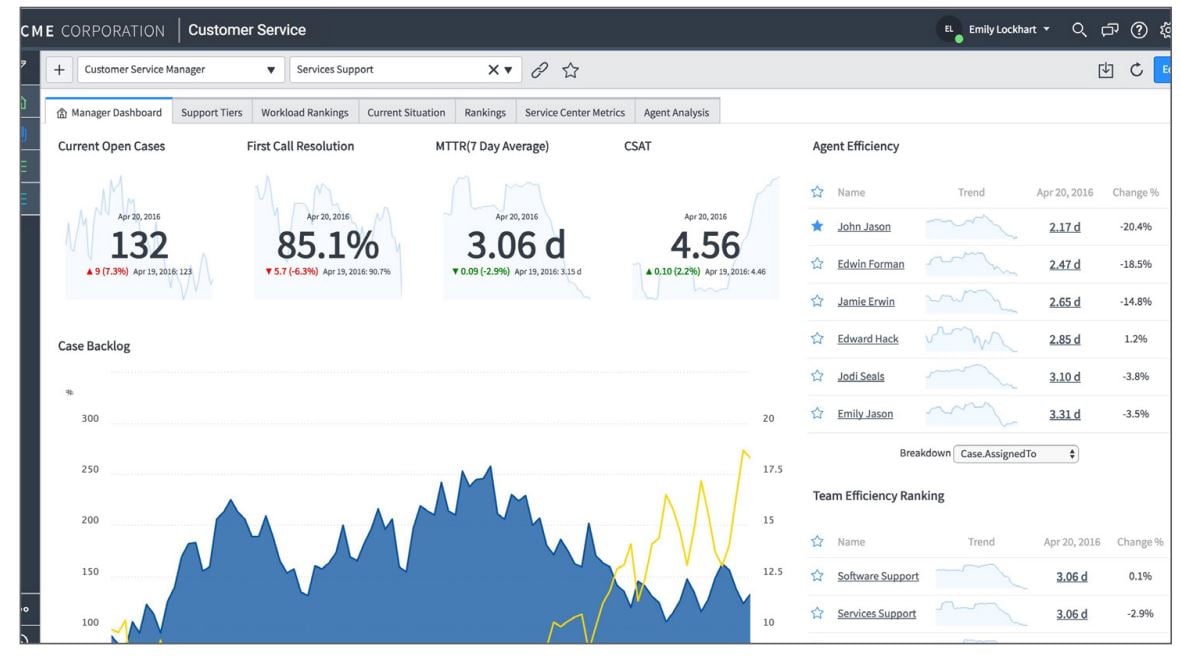Open the Service Center Metrics tab
The image size is (1180, 657).
tap(574, 113)
